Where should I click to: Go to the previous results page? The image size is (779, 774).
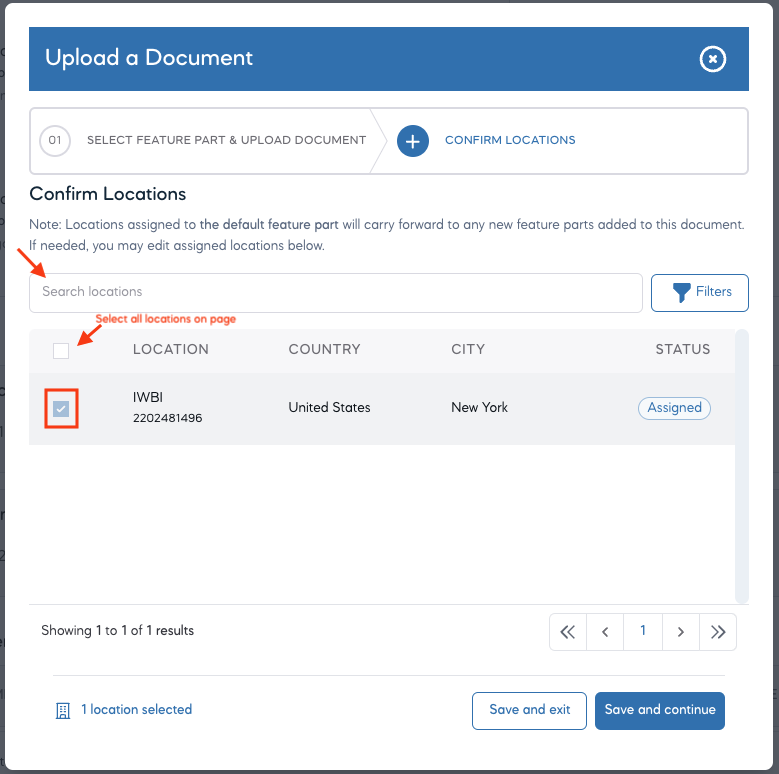tap(605, 632)
